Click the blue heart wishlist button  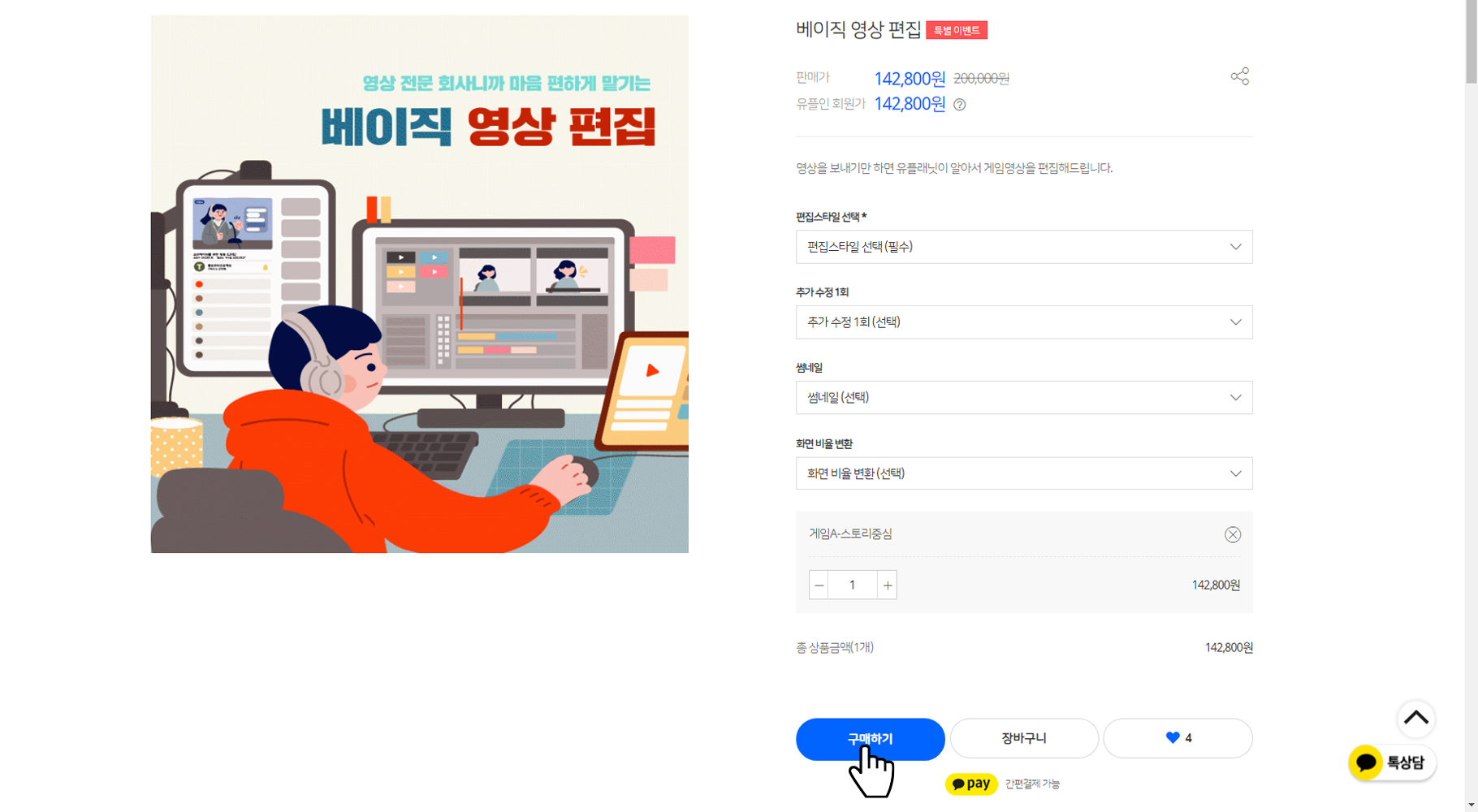click(x=1178, y=738)
